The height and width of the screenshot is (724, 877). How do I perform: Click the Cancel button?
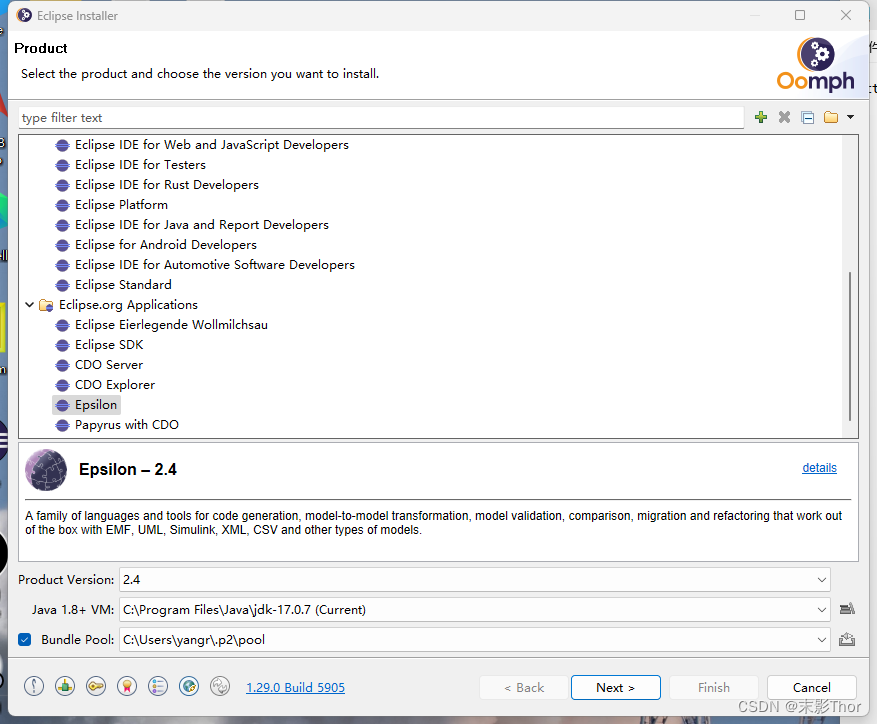coord(812,687)
